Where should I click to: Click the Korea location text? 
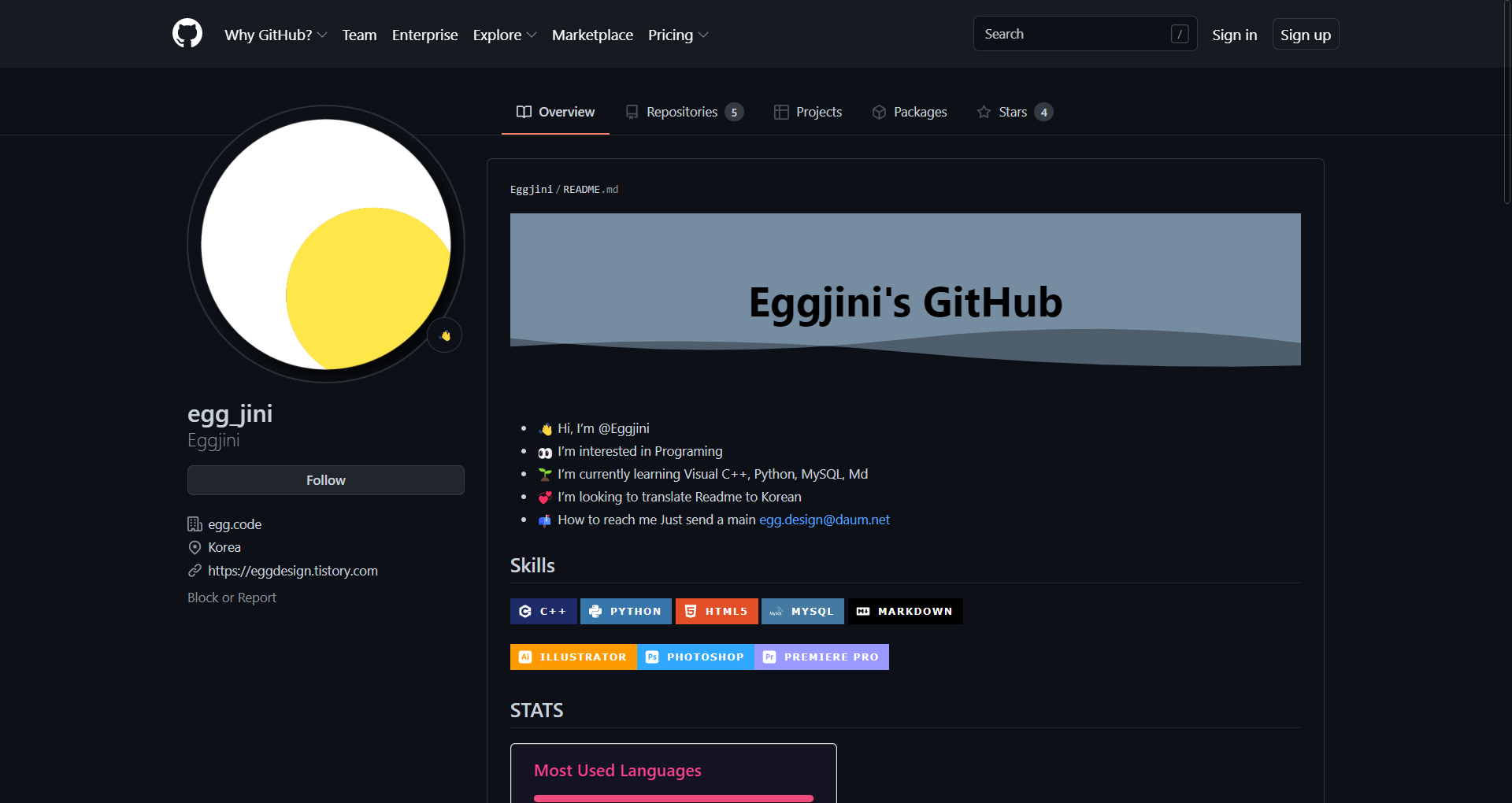pos(224,547)
